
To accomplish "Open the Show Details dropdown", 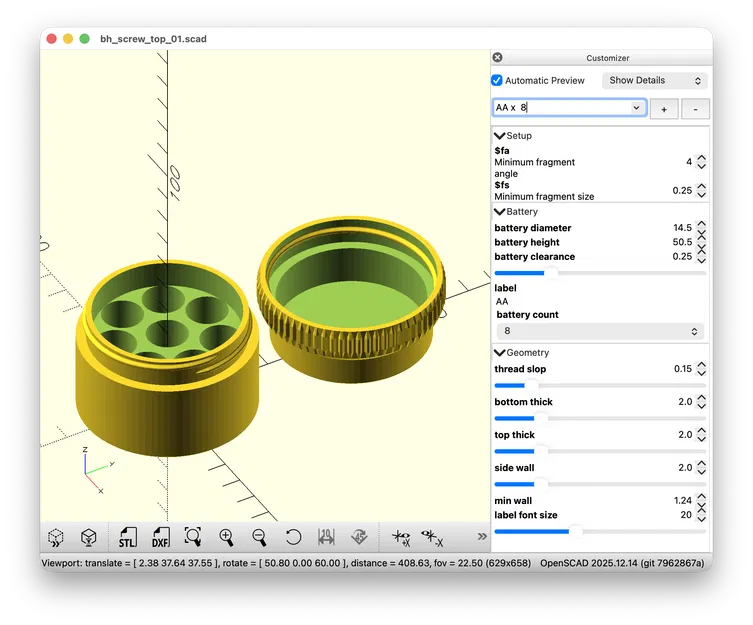I will tap(655, 80).
